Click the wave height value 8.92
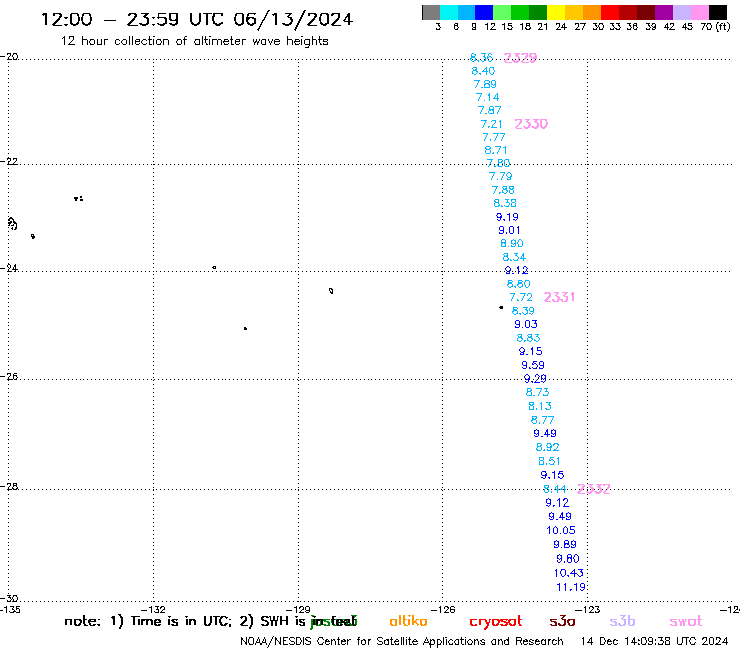This screenshot has width=740, height=650. click(547, 447)
